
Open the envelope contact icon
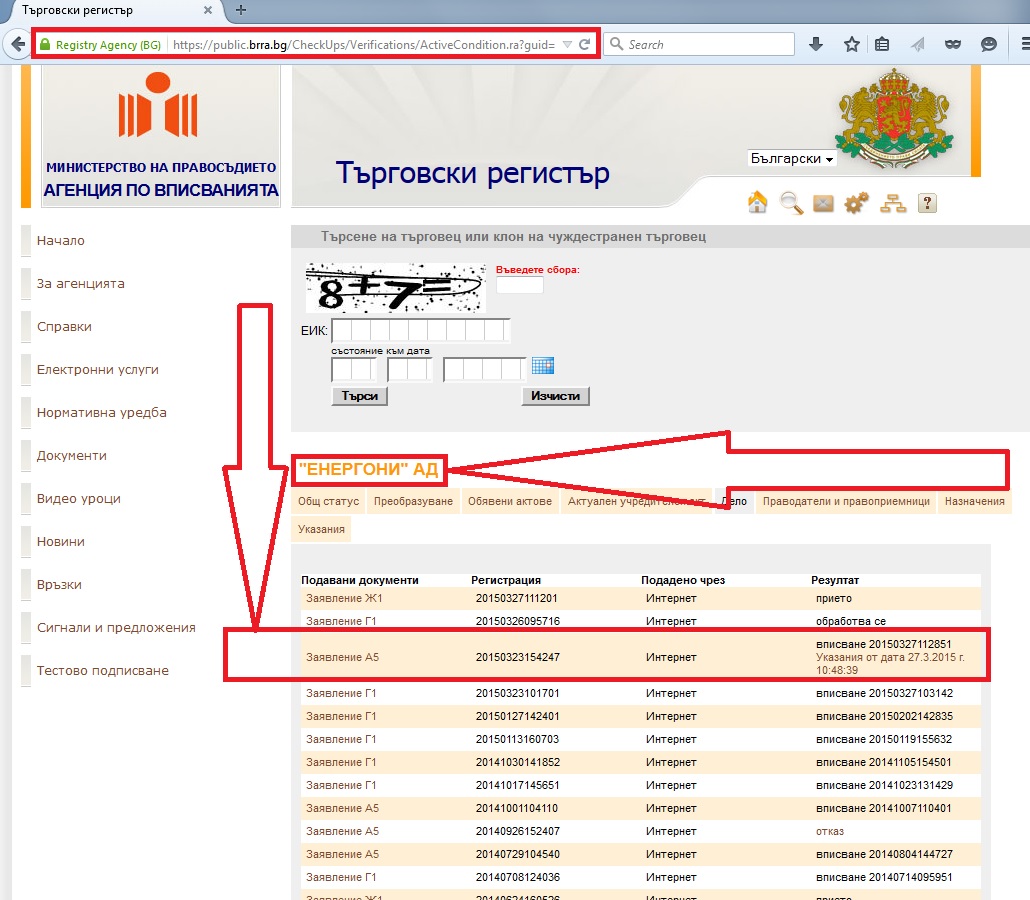[x=823, y=204]
